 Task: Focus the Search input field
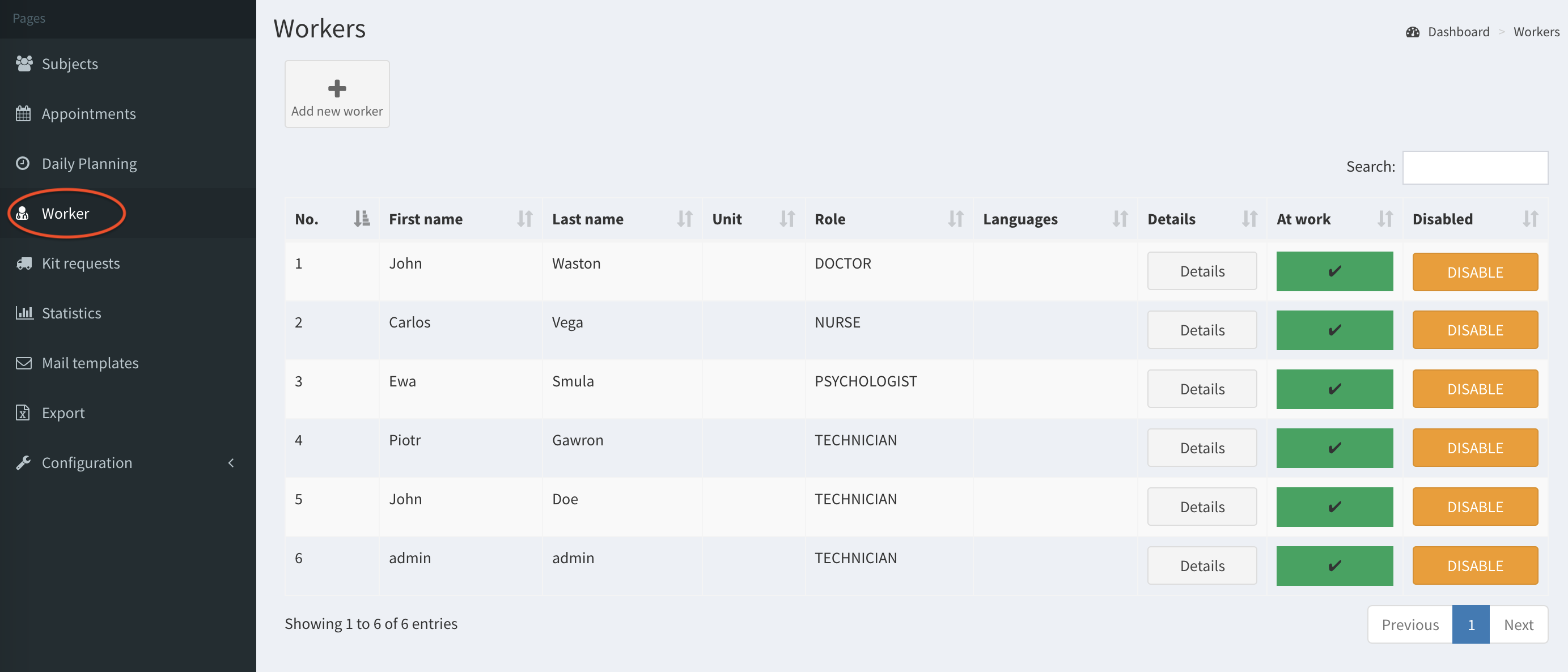1474,167
